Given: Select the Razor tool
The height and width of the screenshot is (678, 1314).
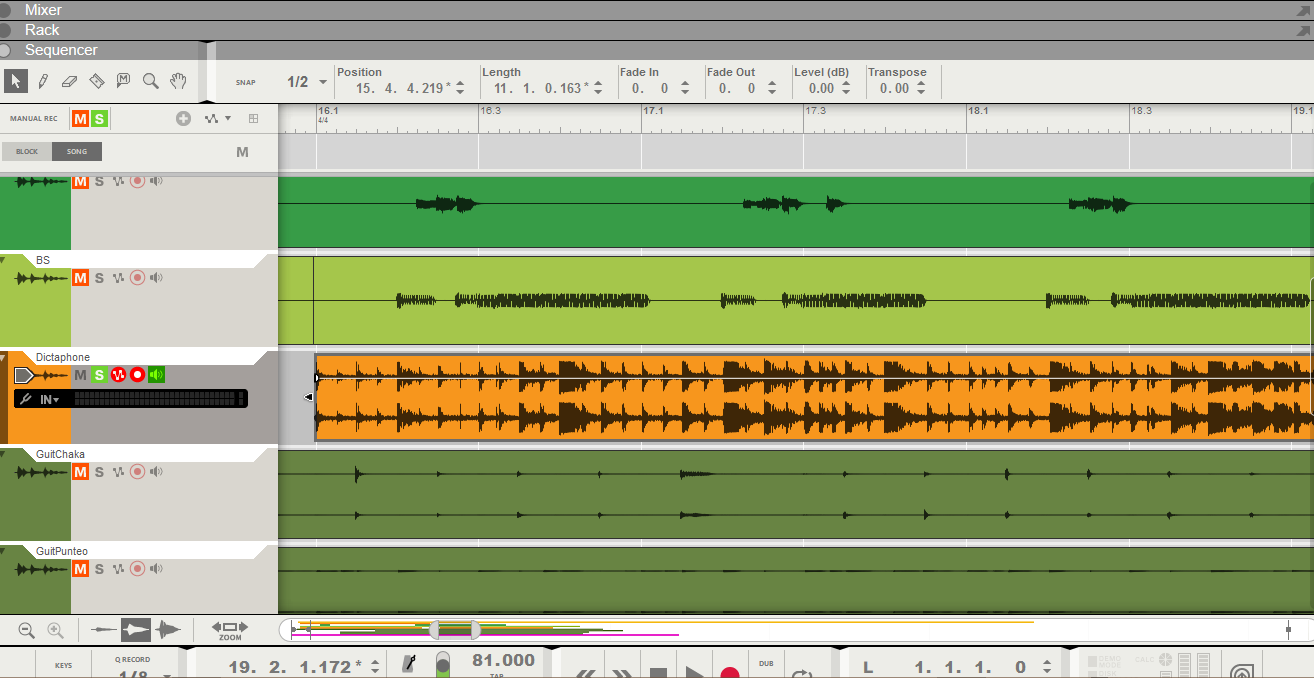Looking at the screenshot, I should point(97,81).
